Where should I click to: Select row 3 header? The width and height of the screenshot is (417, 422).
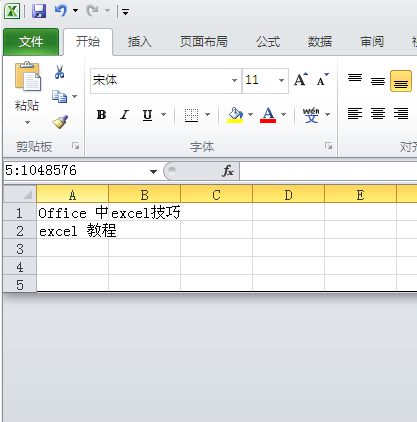[20, 248]
